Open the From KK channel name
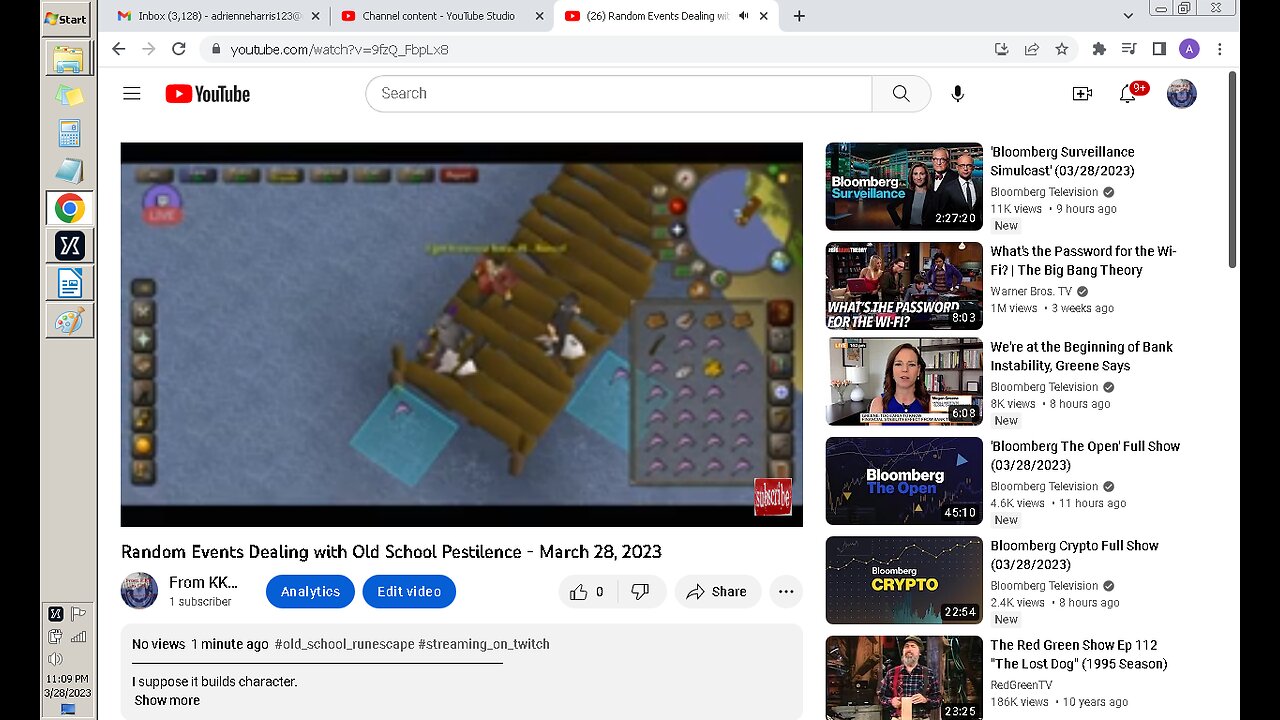The image size is (1280, 720). click(203, 582)
